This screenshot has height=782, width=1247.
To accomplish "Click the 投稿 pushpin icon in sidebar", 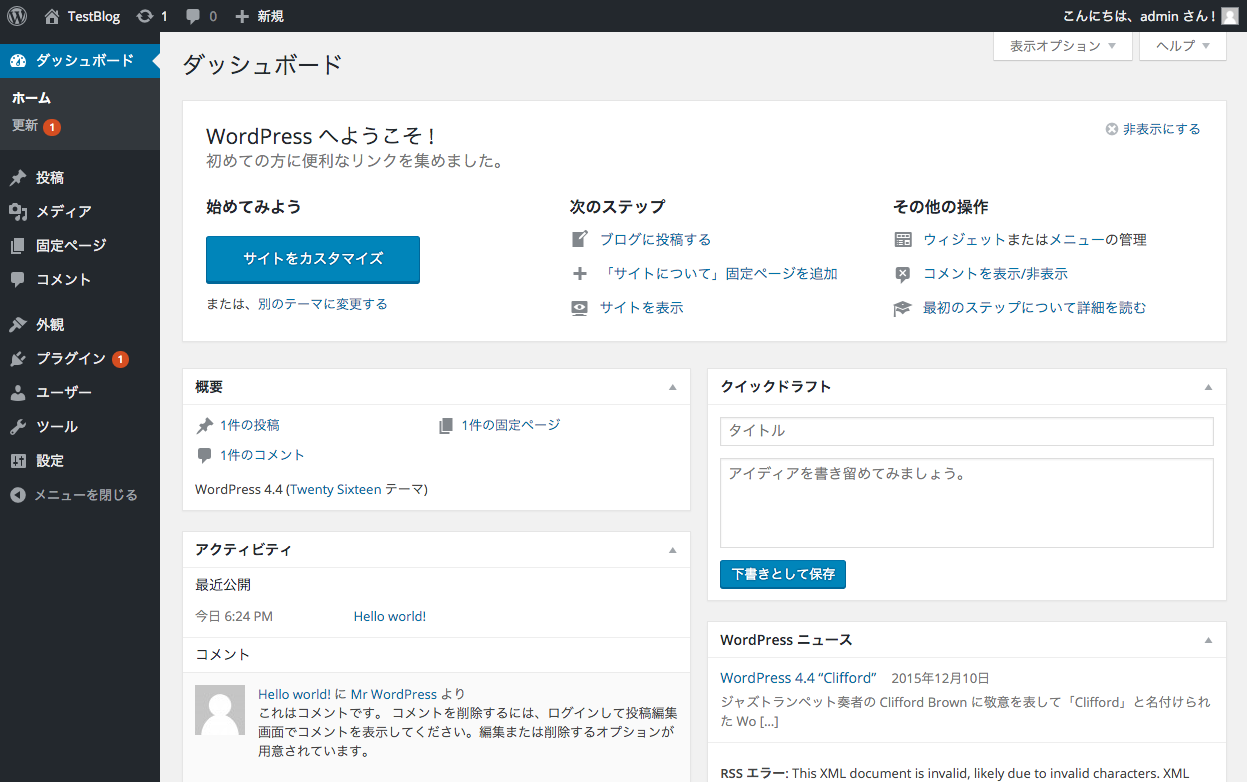I will (18, 178).
